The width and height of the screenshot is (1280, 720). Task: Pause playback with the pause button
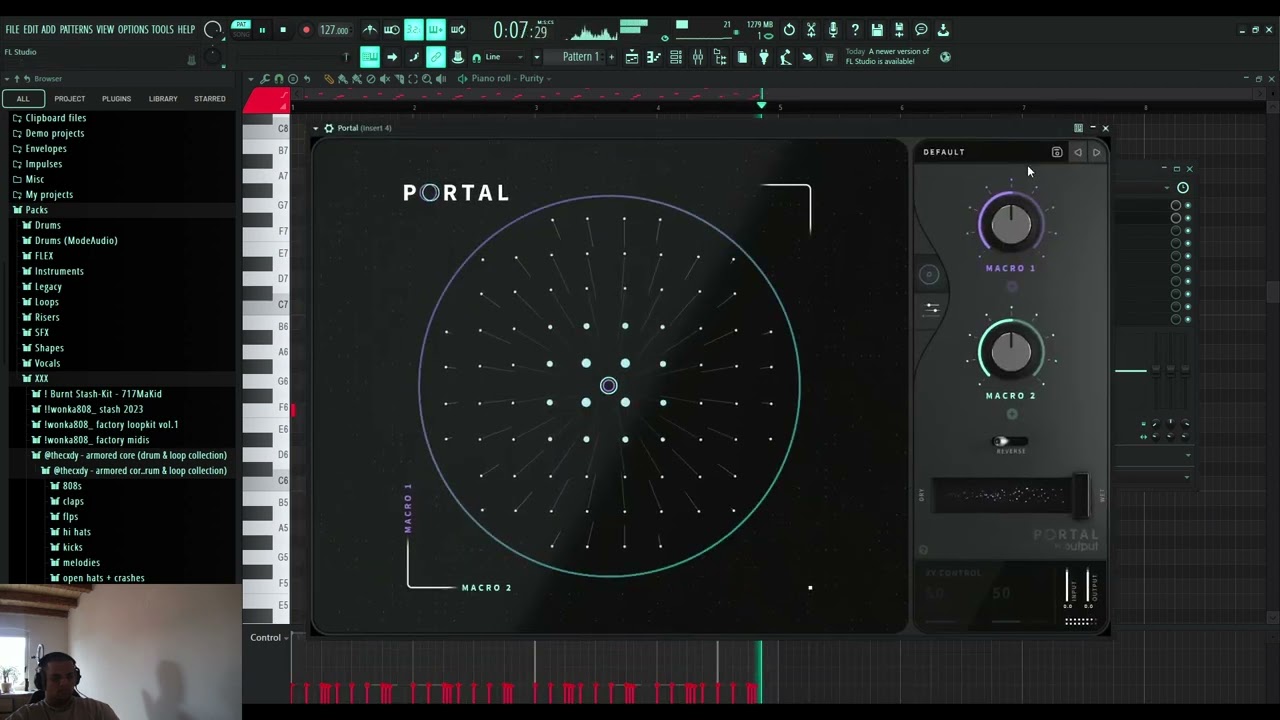point(263,30)
